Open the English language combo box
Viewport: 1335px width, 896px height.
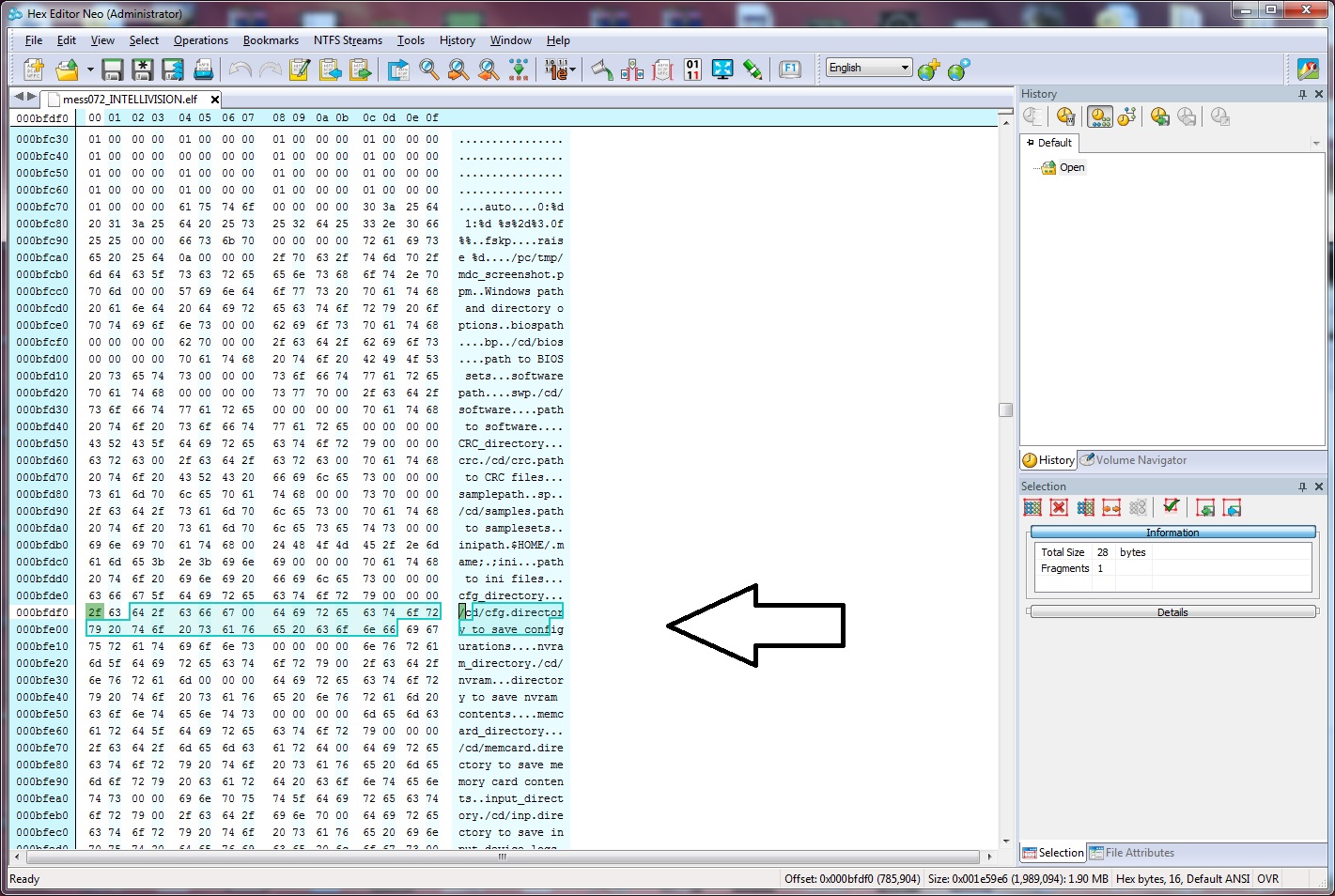pyautogui.click(x=869, y=68)
